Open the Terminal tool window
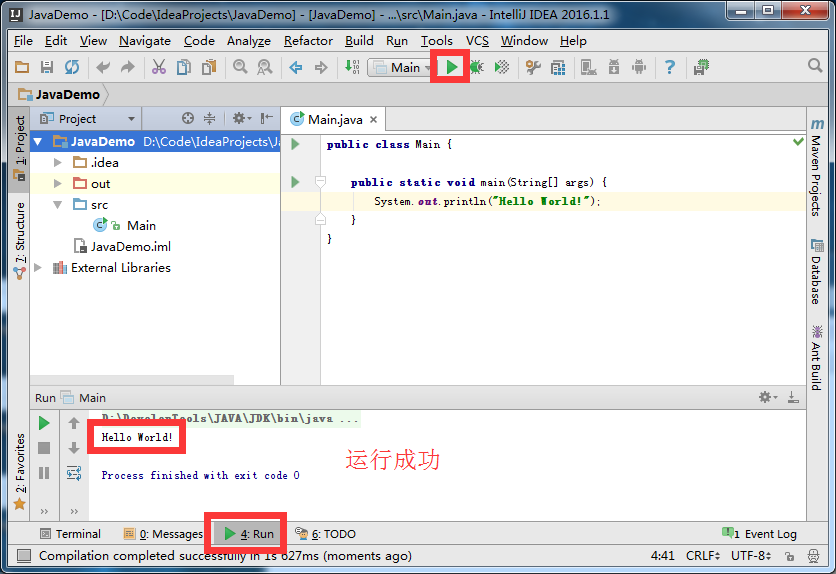This screenshot has width=836, height=574. 70,534
